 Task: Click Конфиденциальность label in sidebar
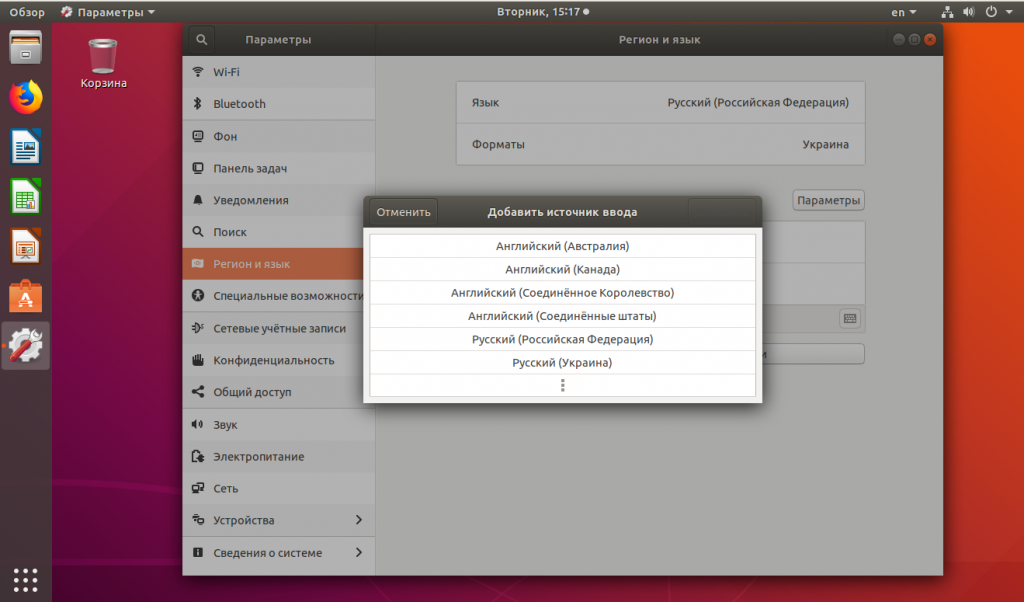click(x=273, y=360)
